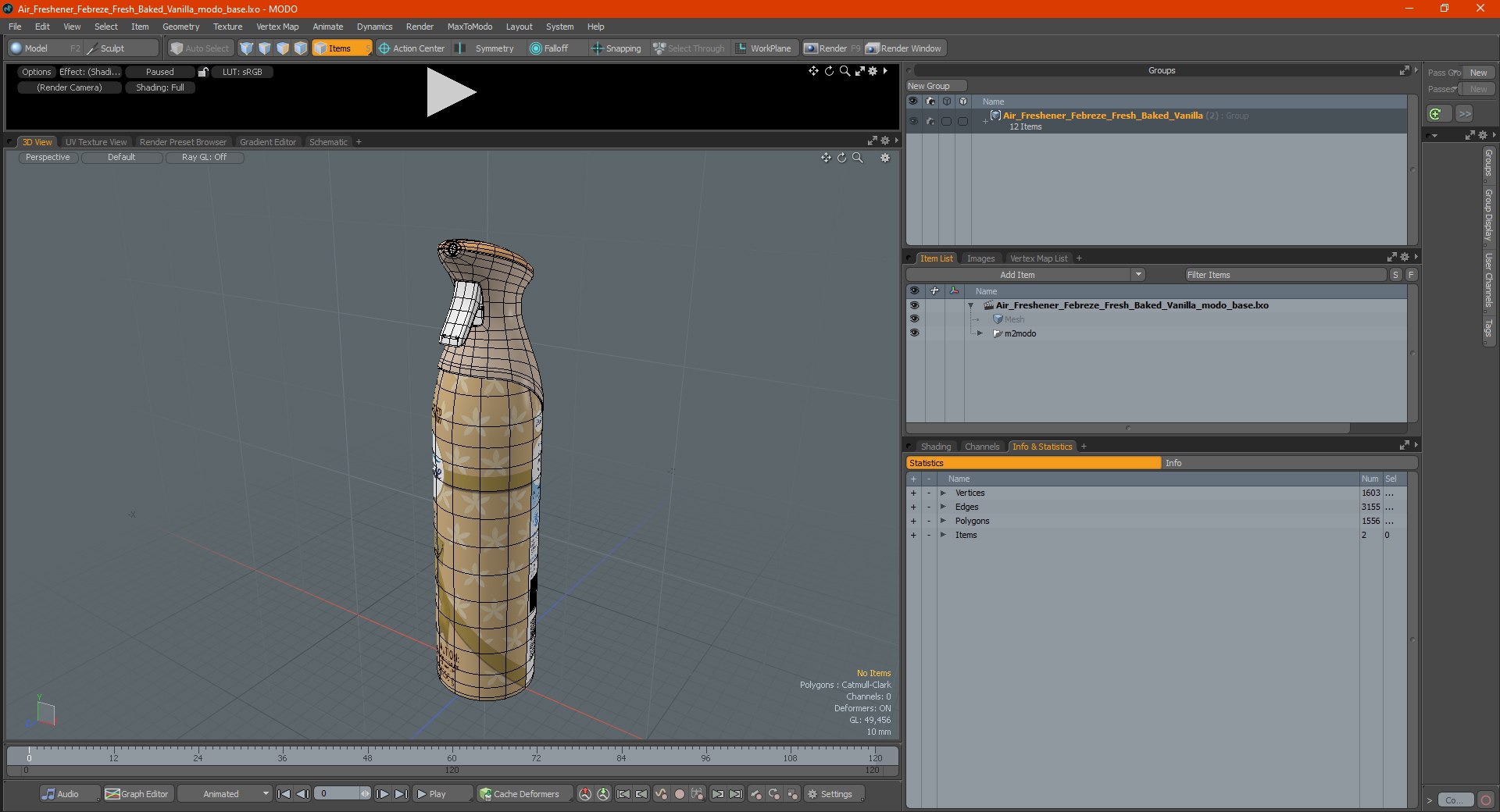Open Item List panel gear settings
The image size is (1500, 812).
[1404, 258]
